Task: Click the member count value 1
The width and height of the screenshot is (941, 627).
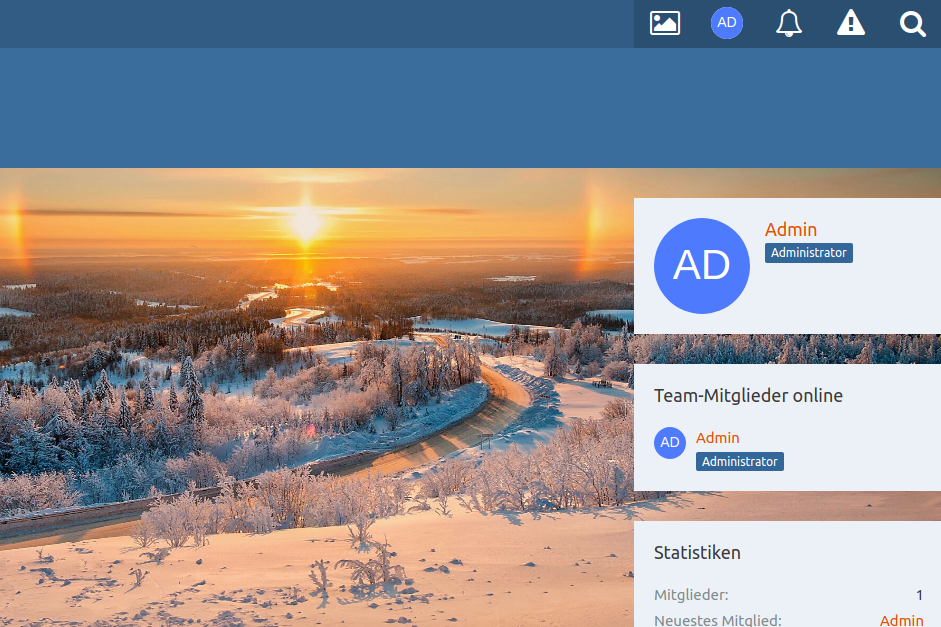Action: pos(919,595)
